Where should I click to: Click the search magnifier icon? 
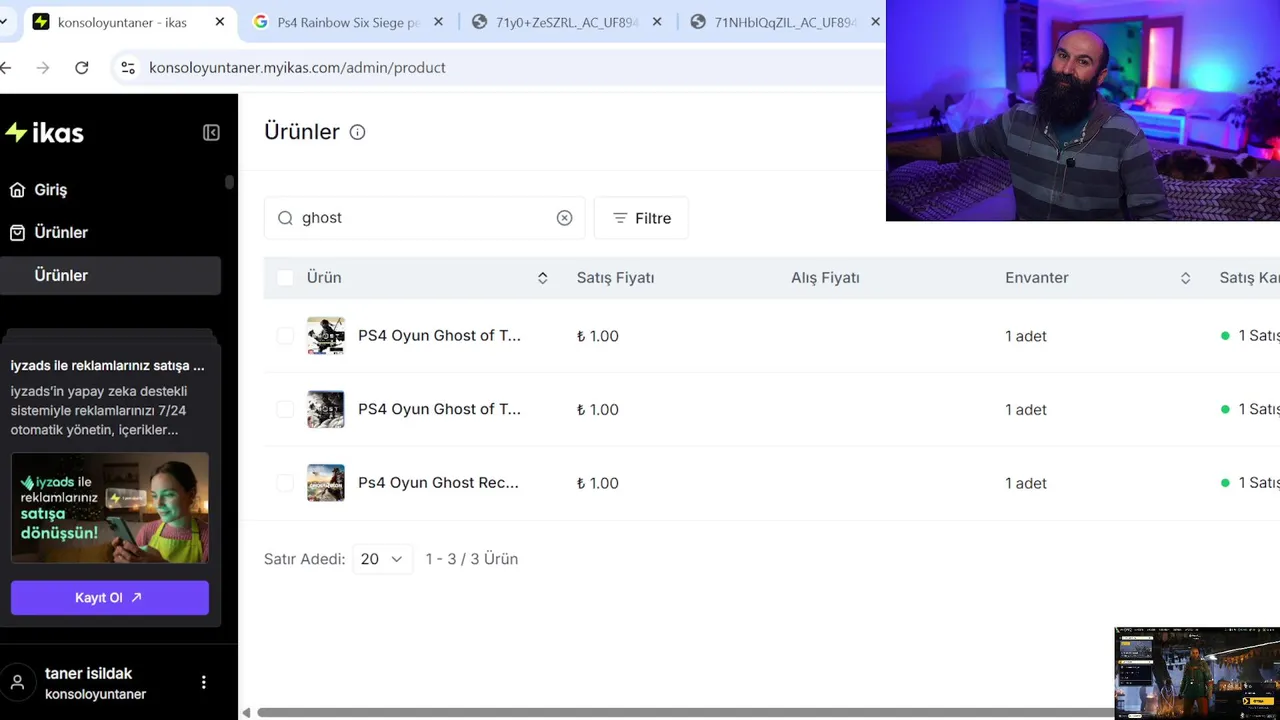[x=285, y=218]
